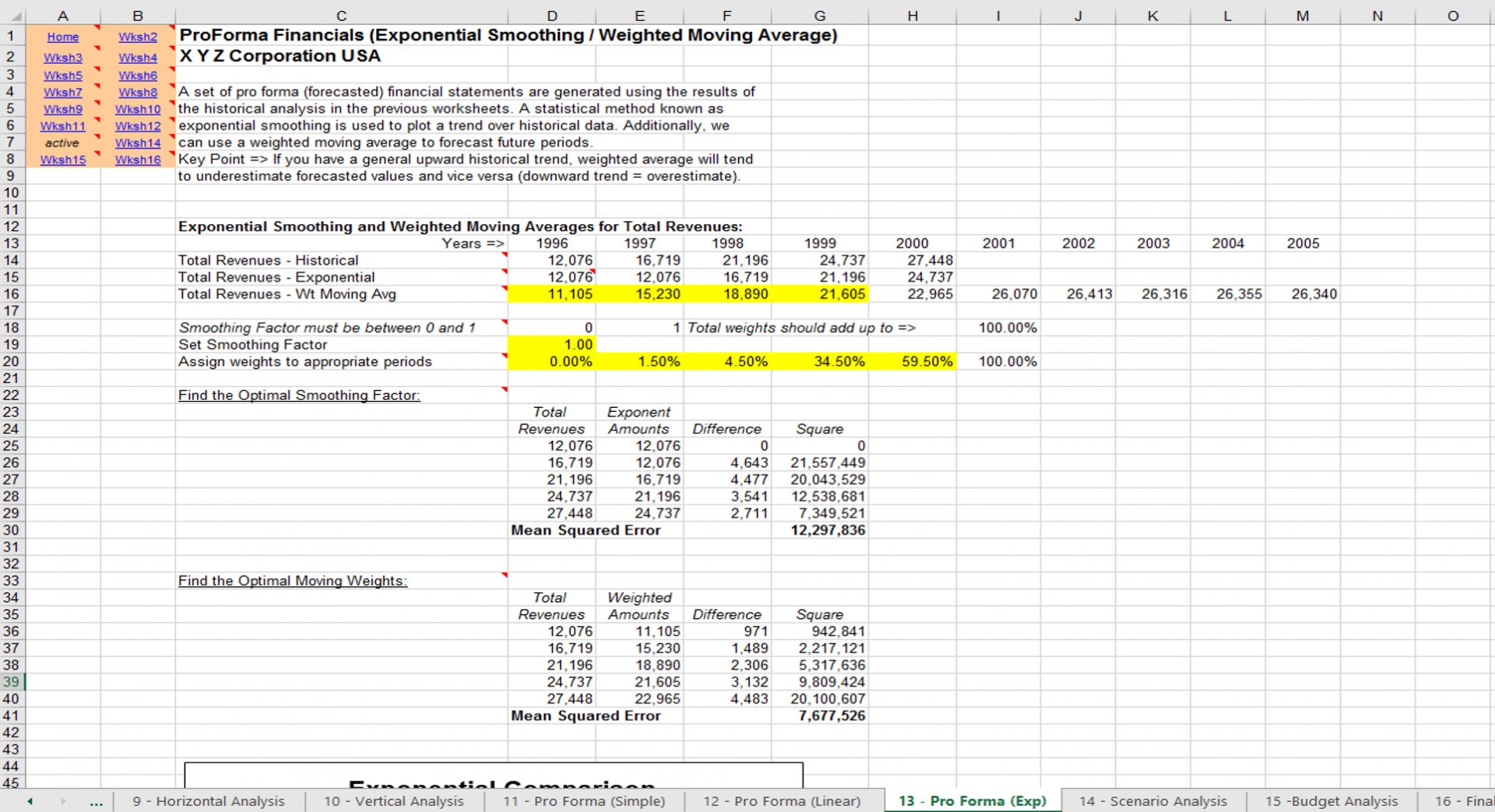Click the select-all corner triangle
The height and width of the screenshot is (812, 1495).
pos(17,16)
